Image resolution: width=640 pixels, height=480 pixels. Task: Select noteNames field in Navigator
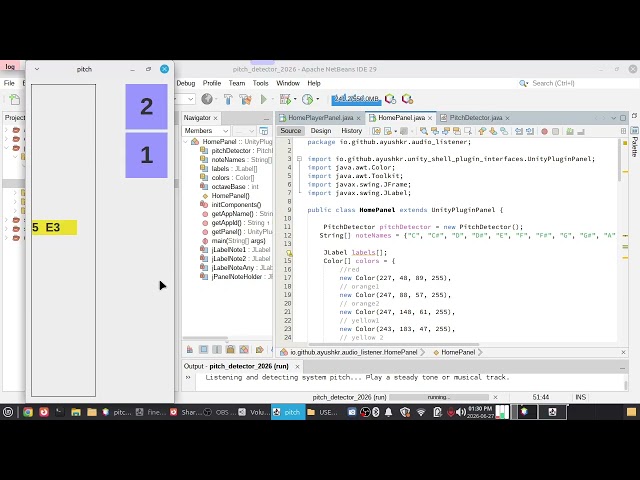(x=236, y=160)
